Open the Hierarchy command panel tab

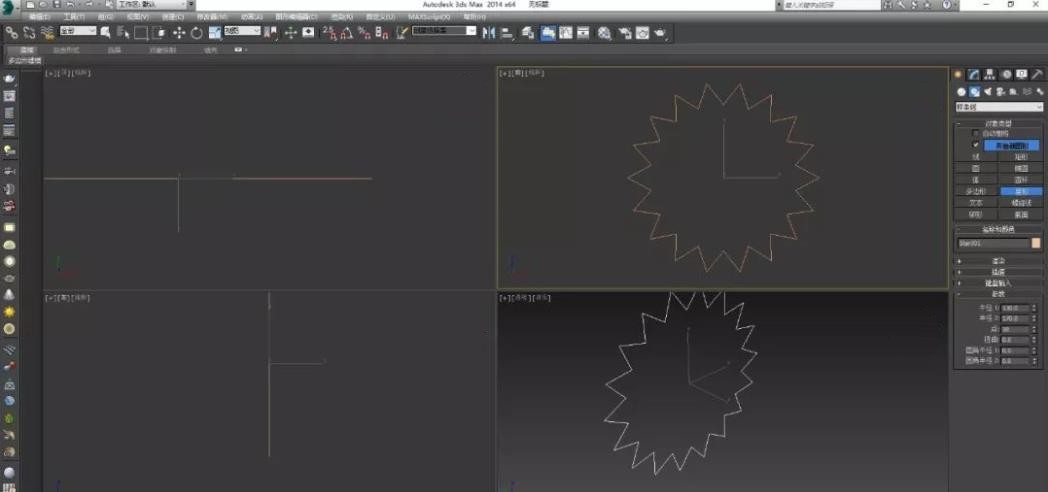pyautogui.click(x=989, y=75)
